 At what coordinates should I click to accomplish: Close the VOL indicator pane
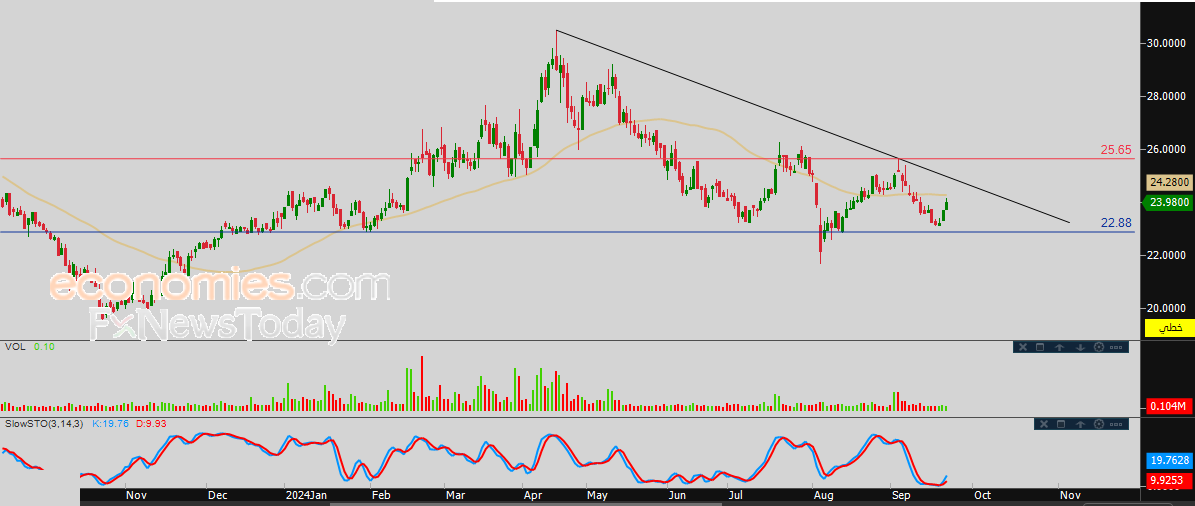click(1023, 347)
